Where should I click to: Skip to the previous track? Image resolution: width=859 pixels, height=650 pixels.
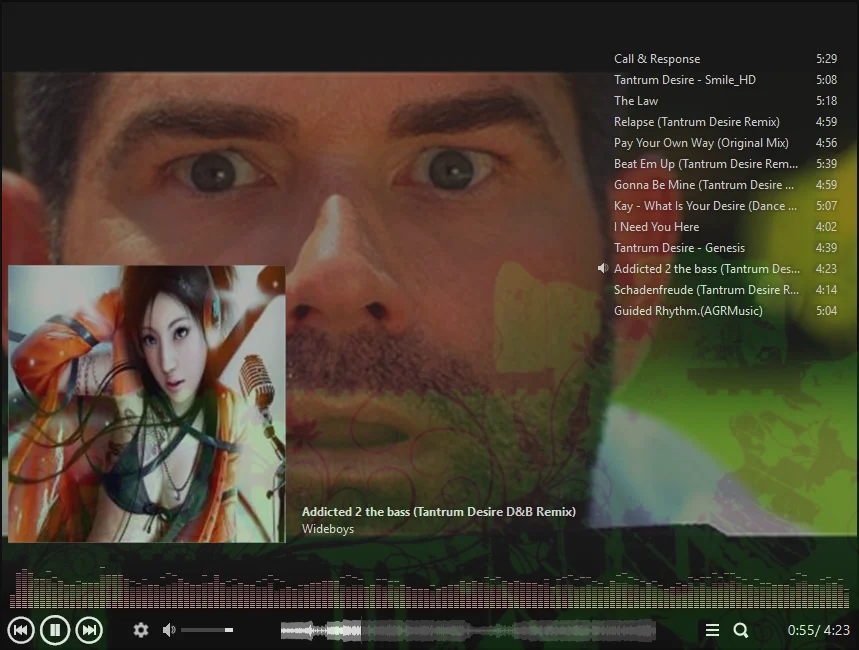point(21,630)
